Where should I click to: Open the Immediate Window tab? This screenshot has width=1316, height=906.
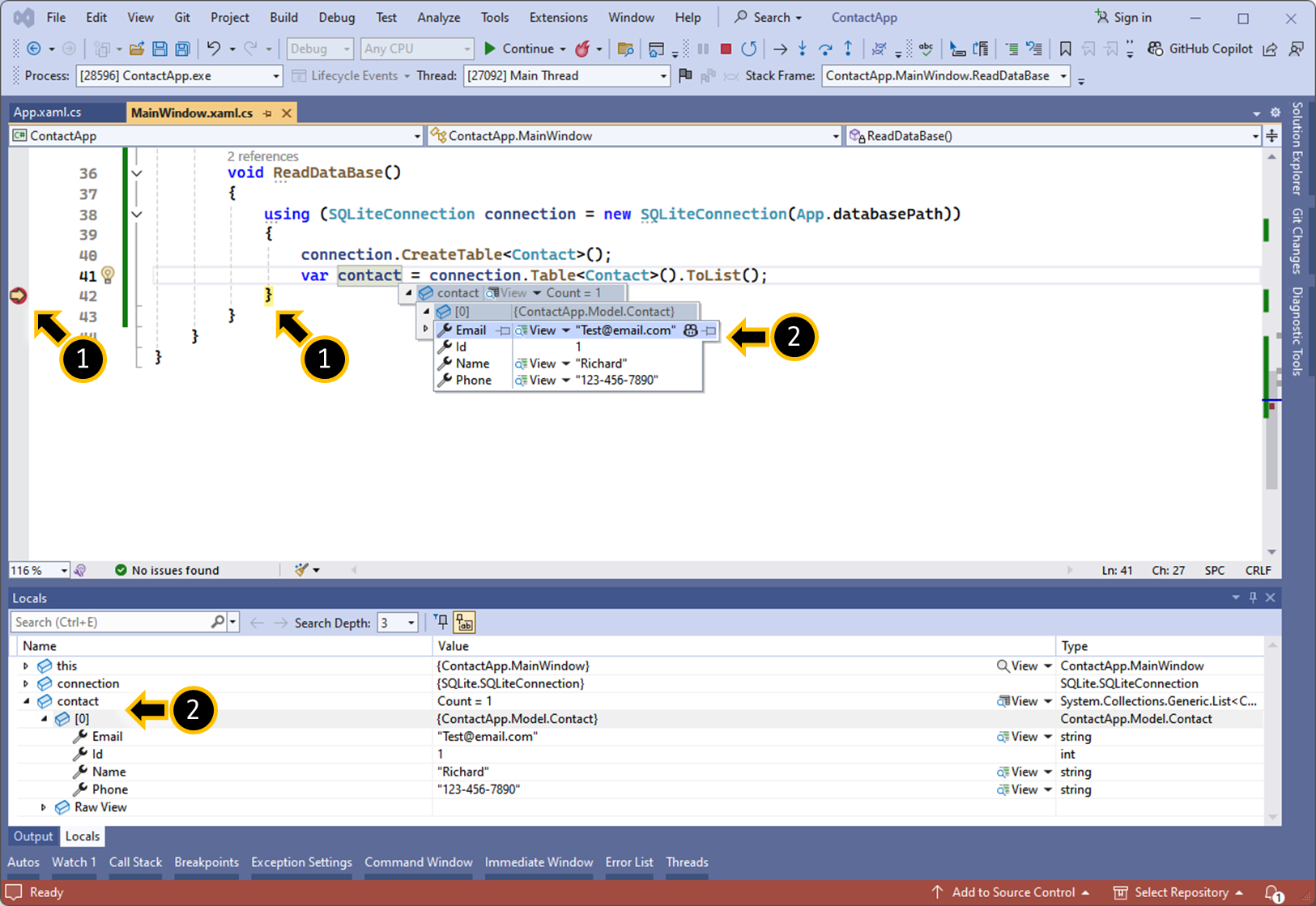coord(539,862)
